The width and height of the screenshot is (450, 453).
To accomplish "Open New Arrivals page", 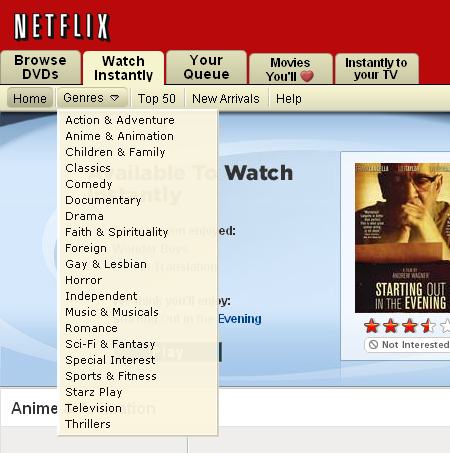I will coord(226,99).
